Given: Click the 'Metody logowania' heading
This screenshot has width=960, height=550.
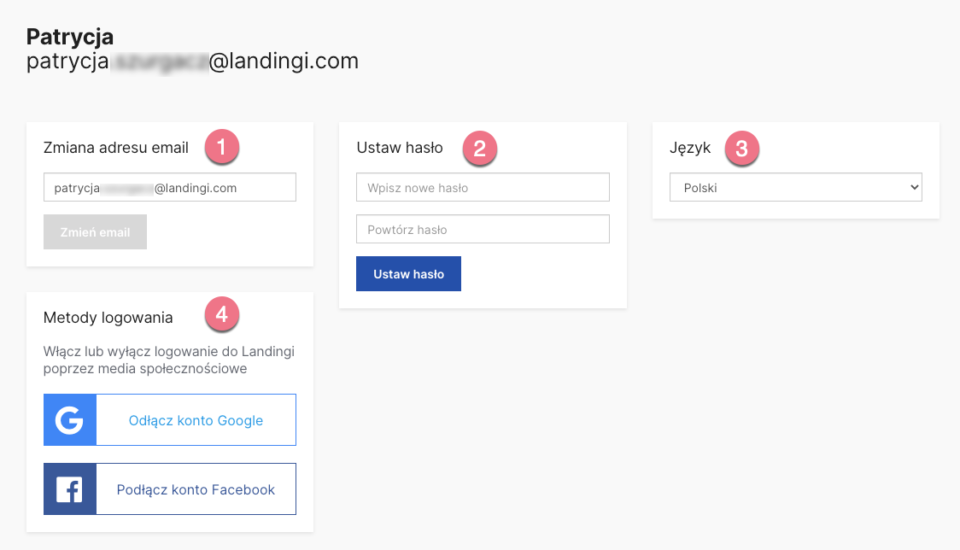Looking at the screenshot, I should click(x=108, y=317).
